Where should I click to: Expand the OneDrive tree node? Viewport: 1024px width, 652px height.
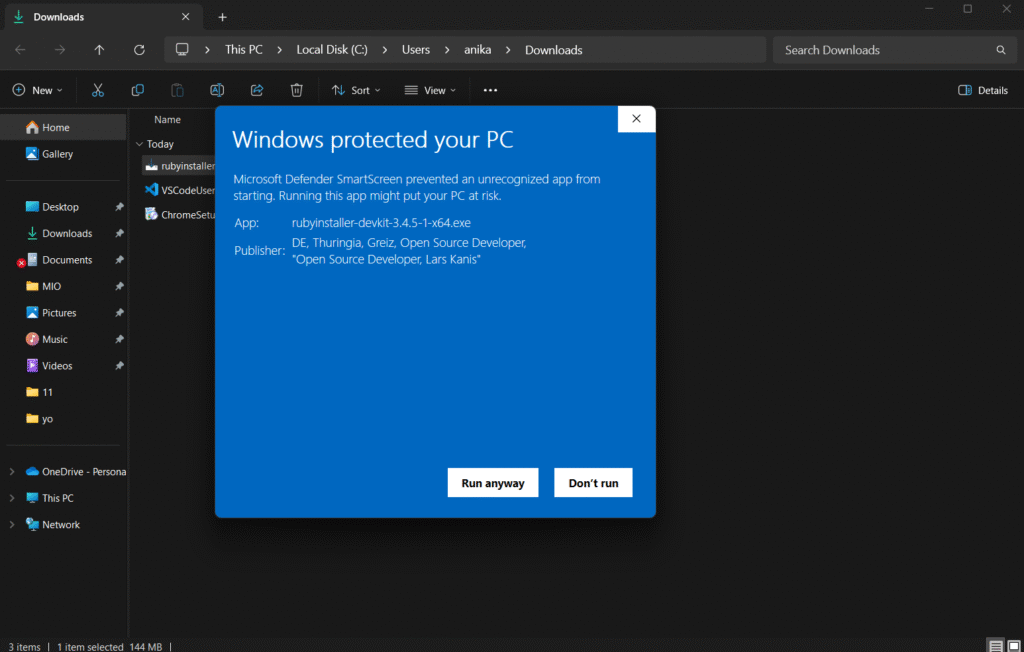(12, 472)
